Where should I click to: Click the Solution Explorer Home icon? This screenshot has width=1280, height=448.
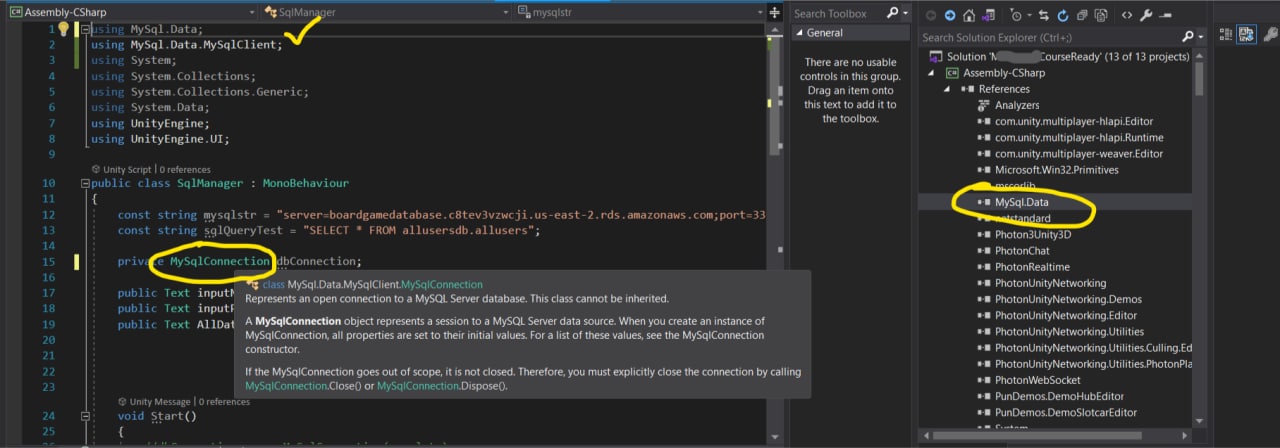tap(971, 14)
